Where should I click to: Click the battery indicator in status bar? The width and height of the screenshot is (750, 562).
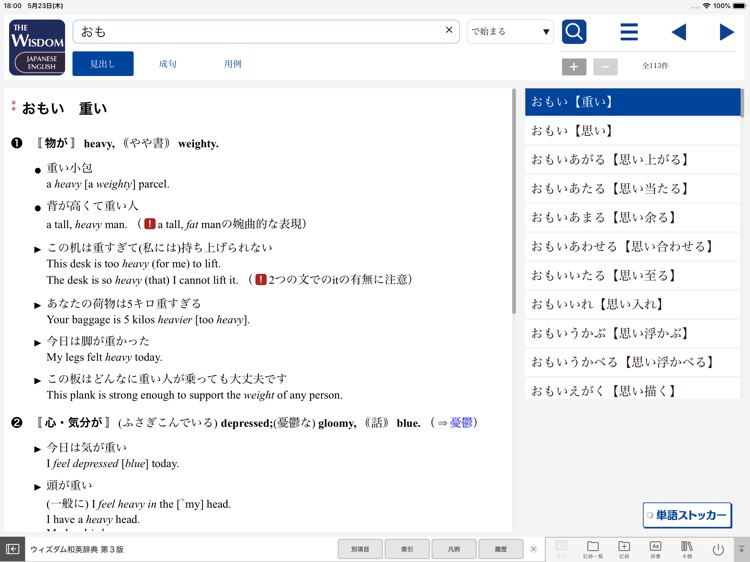tap(739, 6)
